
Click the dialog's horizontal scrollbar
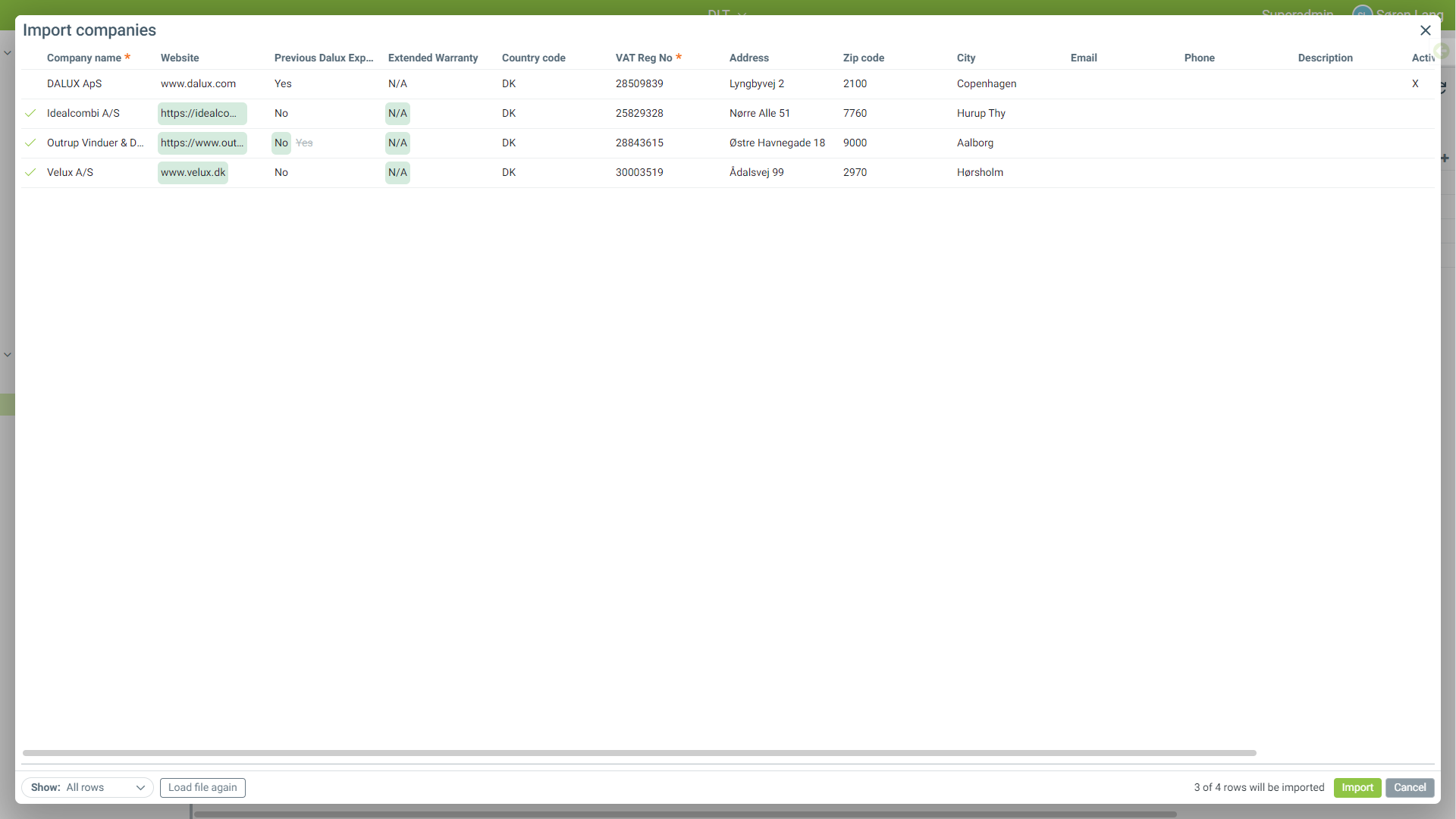[639, 753]
